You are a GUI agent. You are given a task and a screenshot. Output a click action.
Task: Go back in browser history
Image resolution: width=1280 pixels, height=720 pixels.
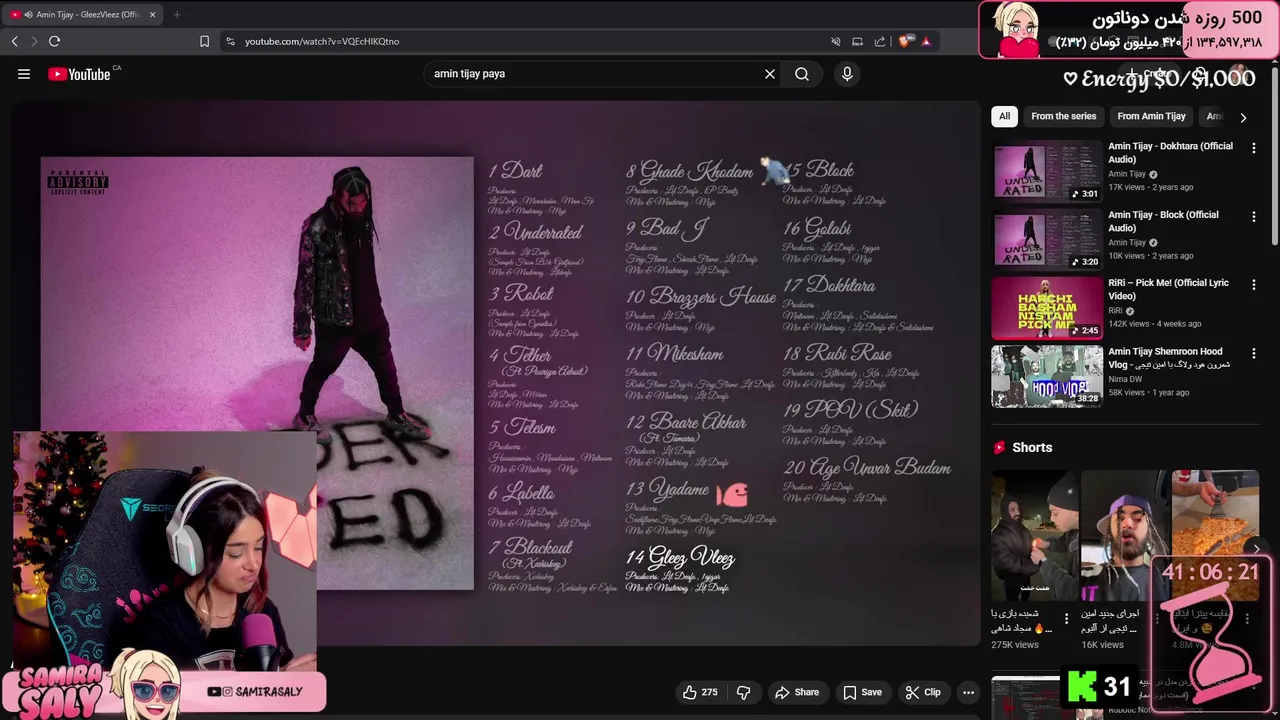[14, 41]
